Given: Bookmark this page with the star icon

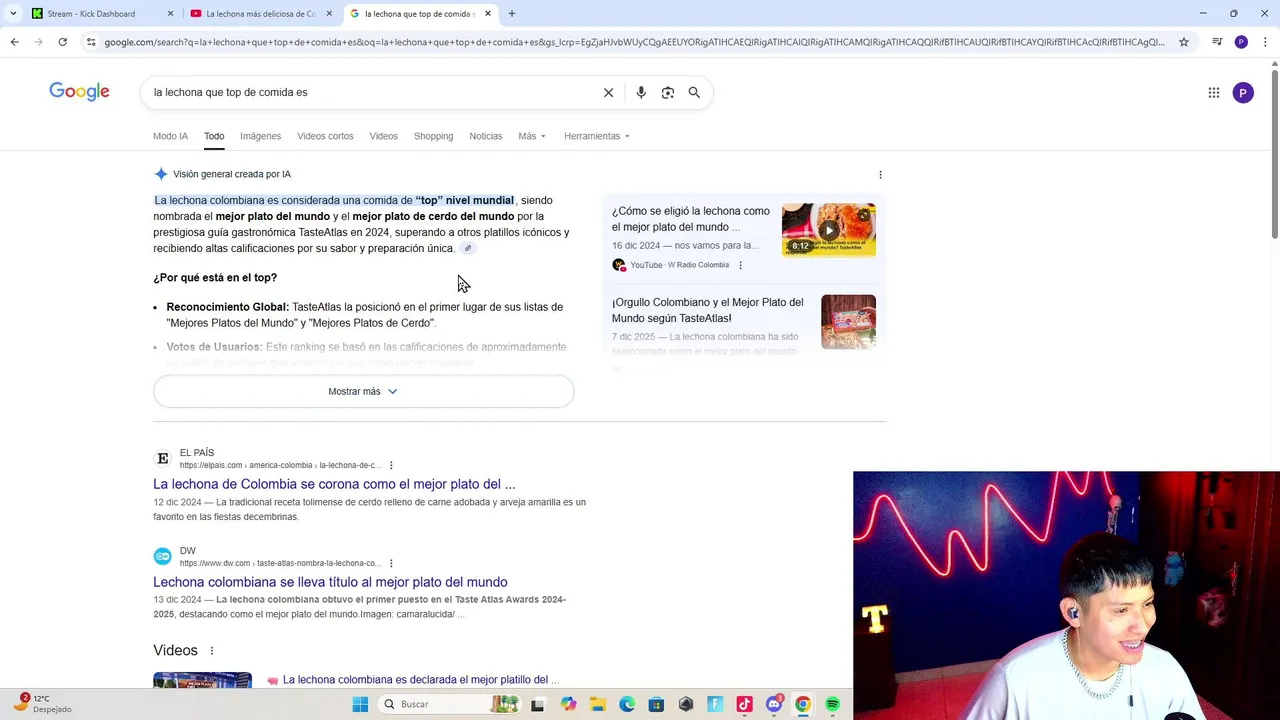Looking at the screenshot, I should click(x=1184, y=42).
